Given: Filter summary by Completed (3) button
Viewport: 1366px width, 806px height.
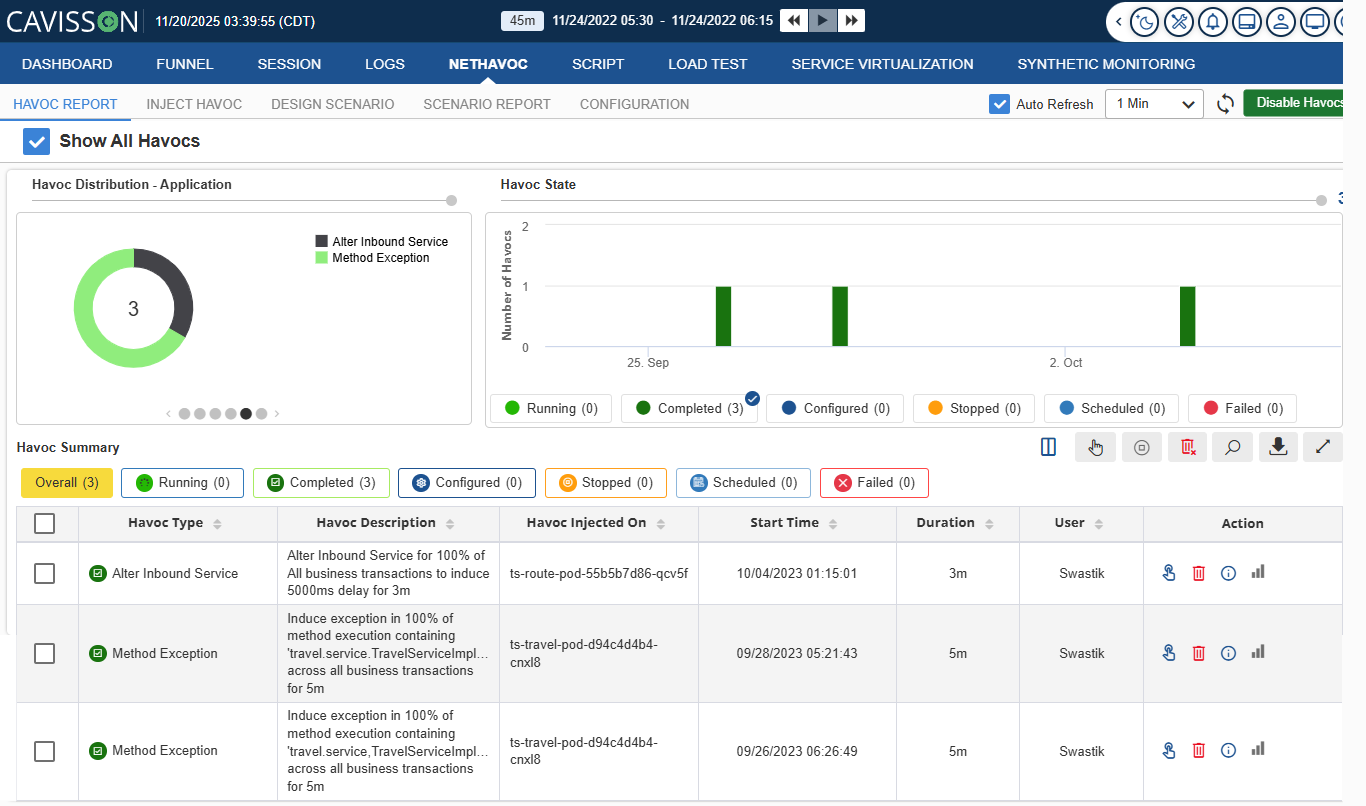Looking at the screenshot, I should pos(322,483).
